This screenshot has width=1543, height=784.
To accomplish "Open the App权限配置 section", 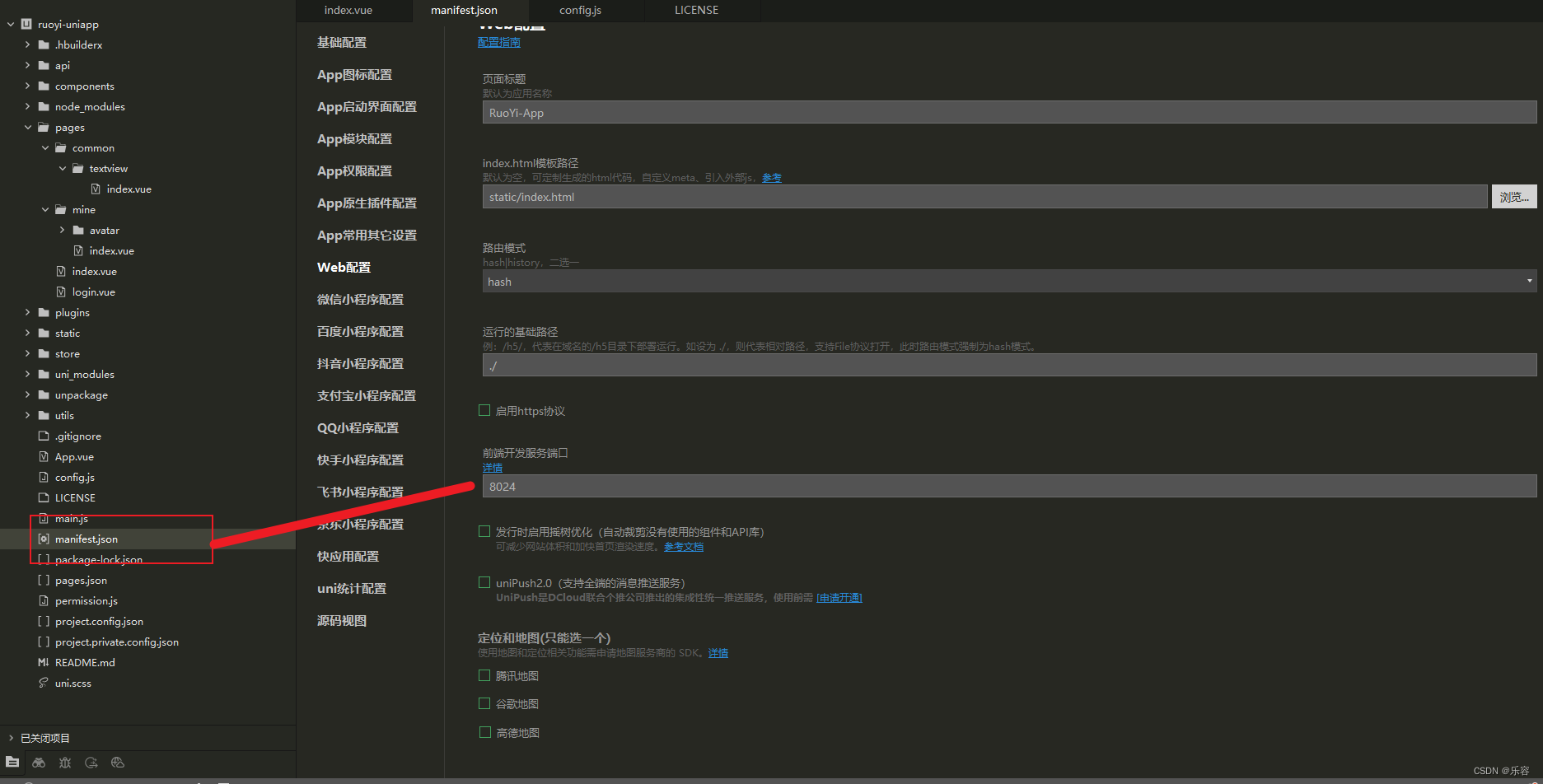I will coord(354,170).
